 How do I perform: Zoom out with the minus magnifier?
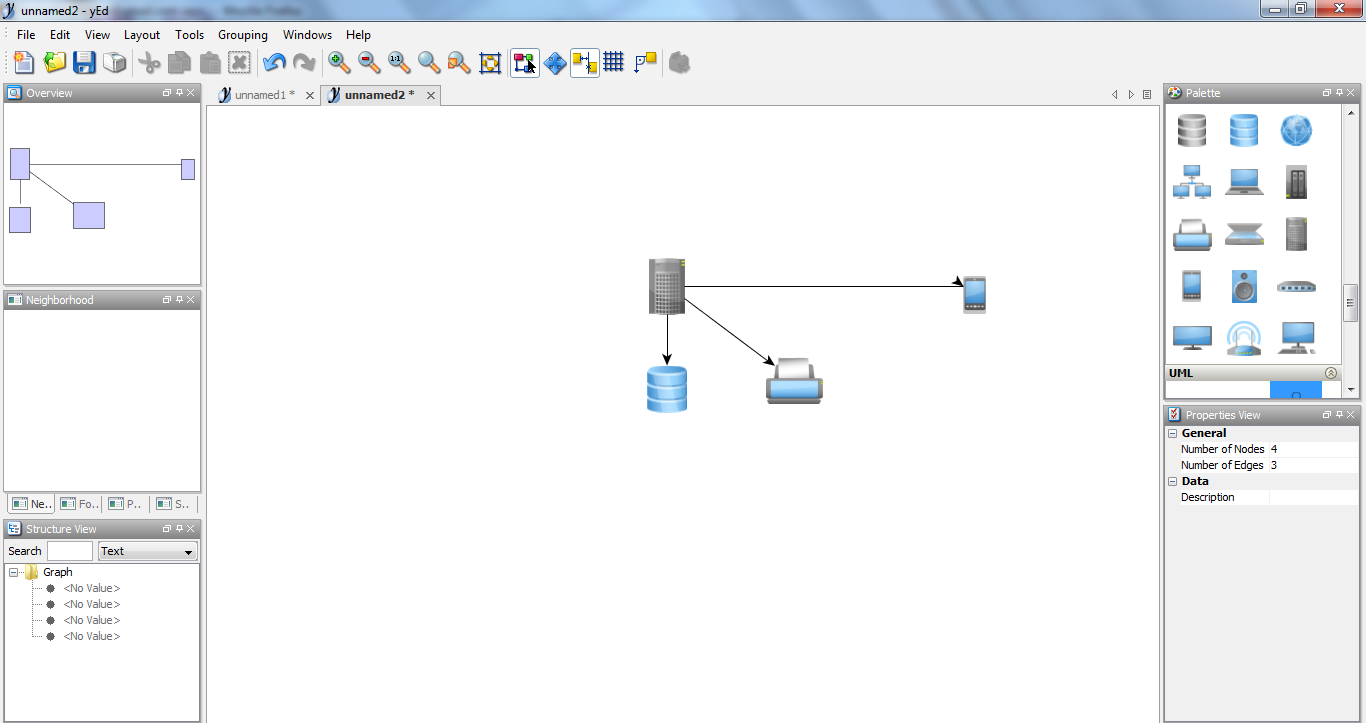coord(370,63)
